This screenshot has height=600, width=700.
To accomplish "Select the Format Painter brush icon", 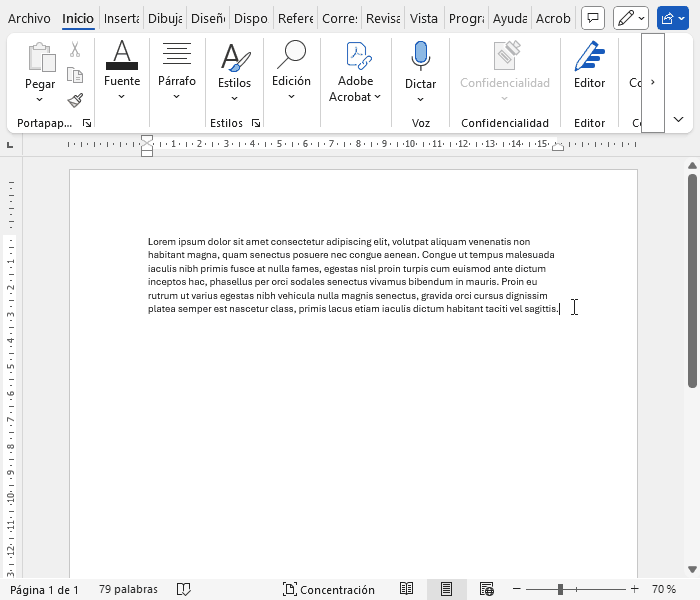I will point(75,100).
